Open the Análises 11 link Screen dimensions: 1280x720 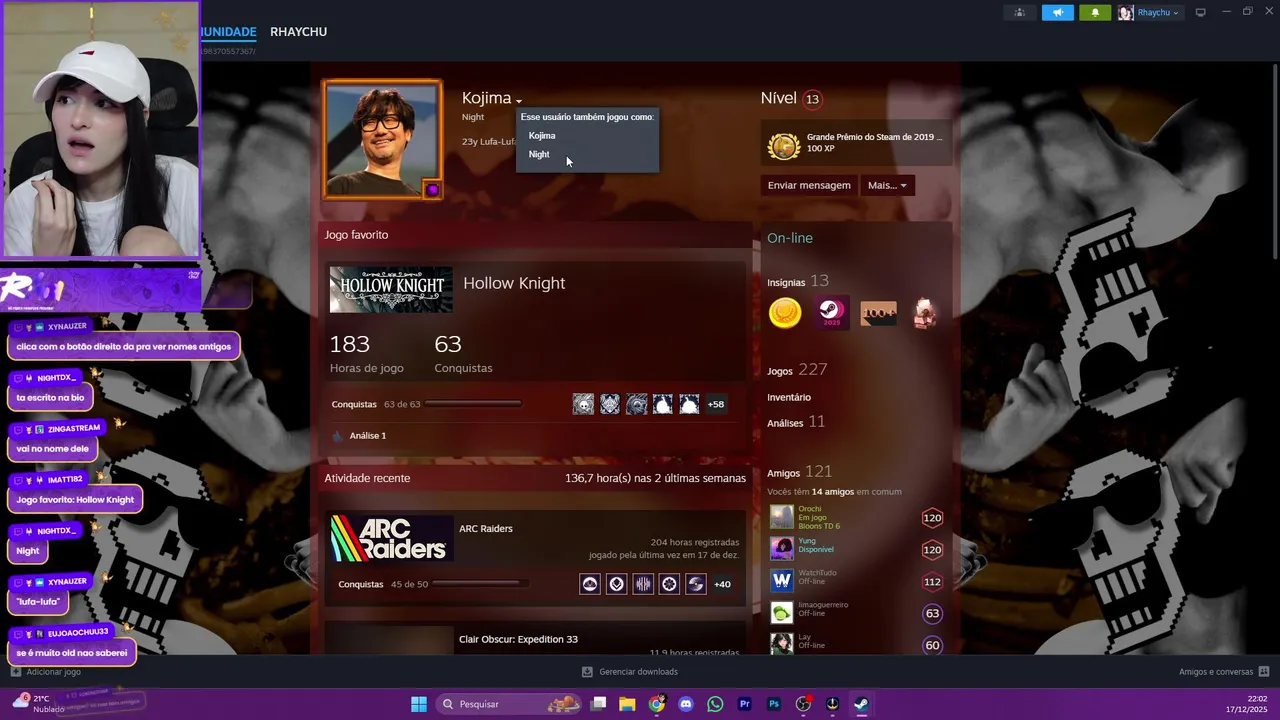796,422
